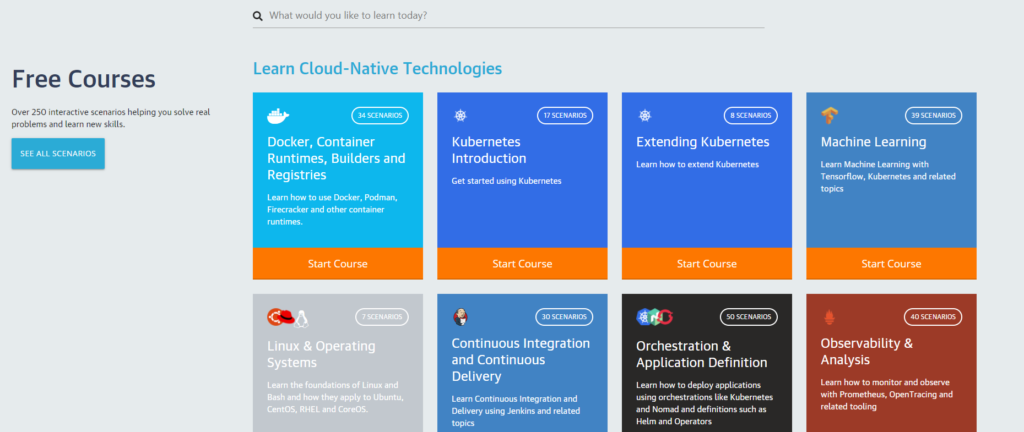Start the Docker Container Runtimes course
Screen dimensions: 1024x432
coord(338,264)
